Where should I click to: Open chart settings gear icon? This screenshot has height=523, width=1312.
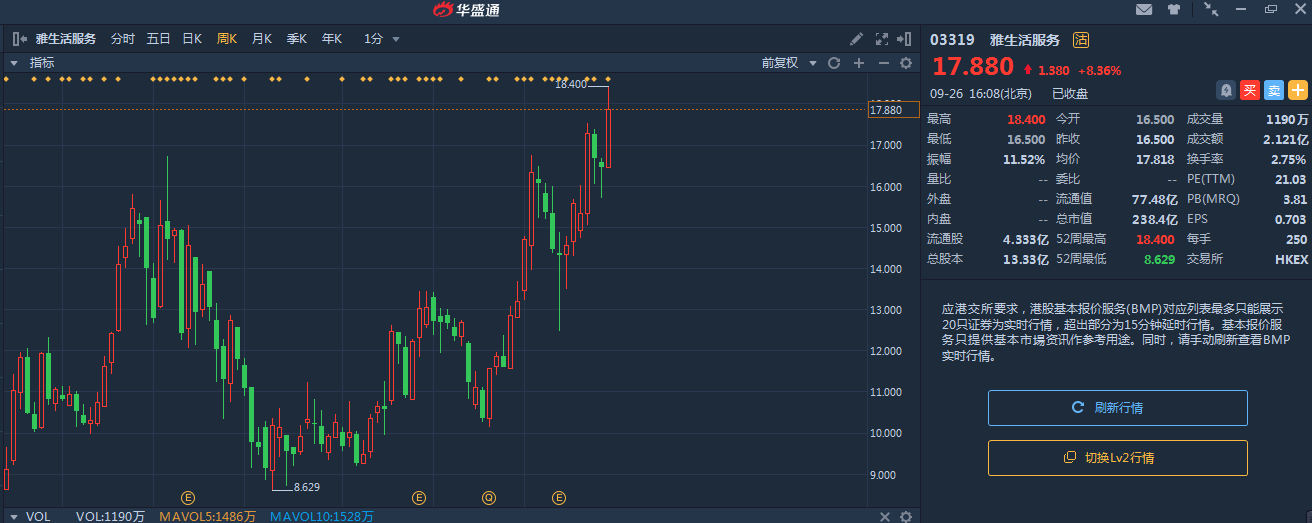coord(906,63)
